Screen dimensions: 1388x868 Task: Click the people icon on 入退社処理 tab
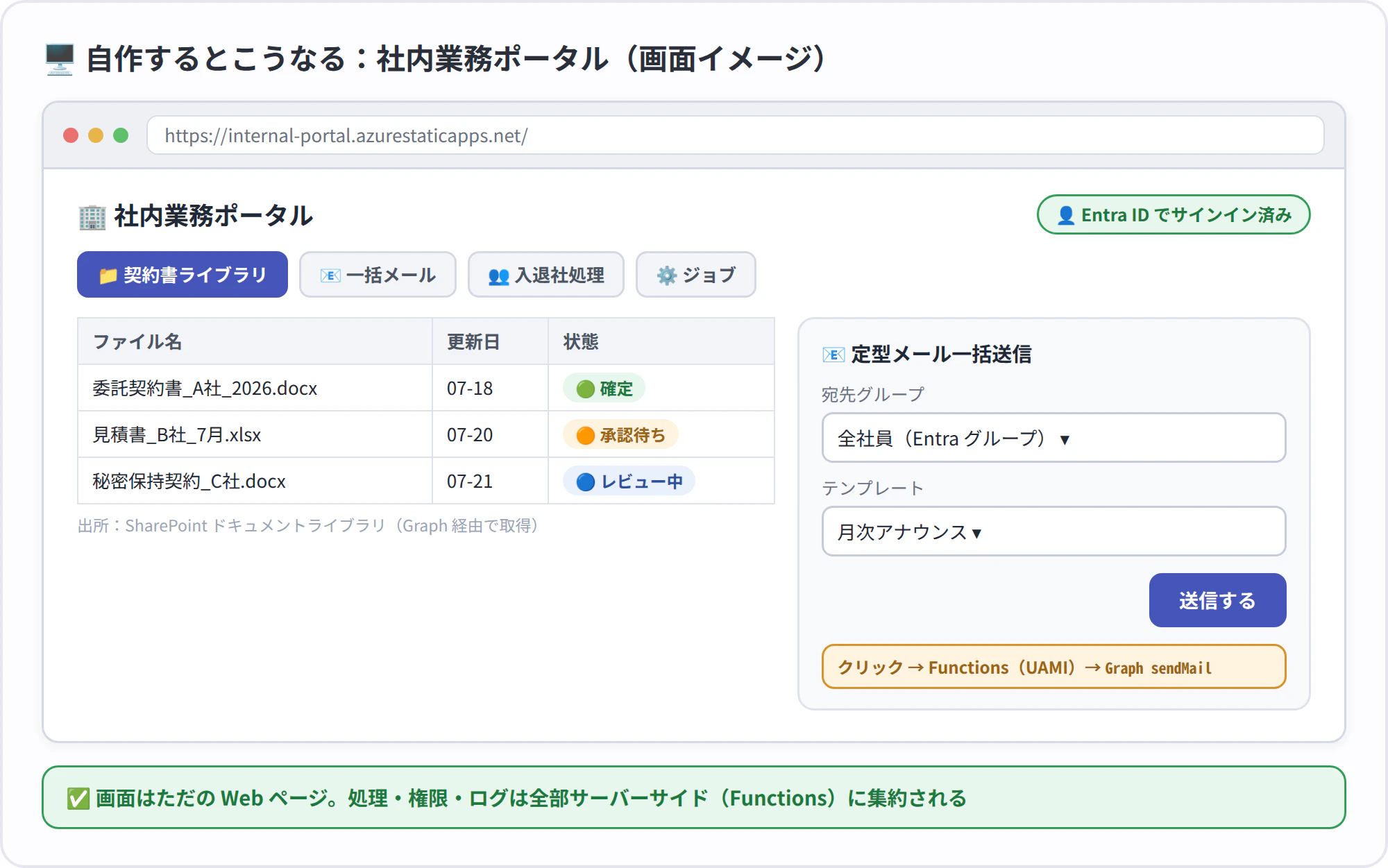[498, 276]
